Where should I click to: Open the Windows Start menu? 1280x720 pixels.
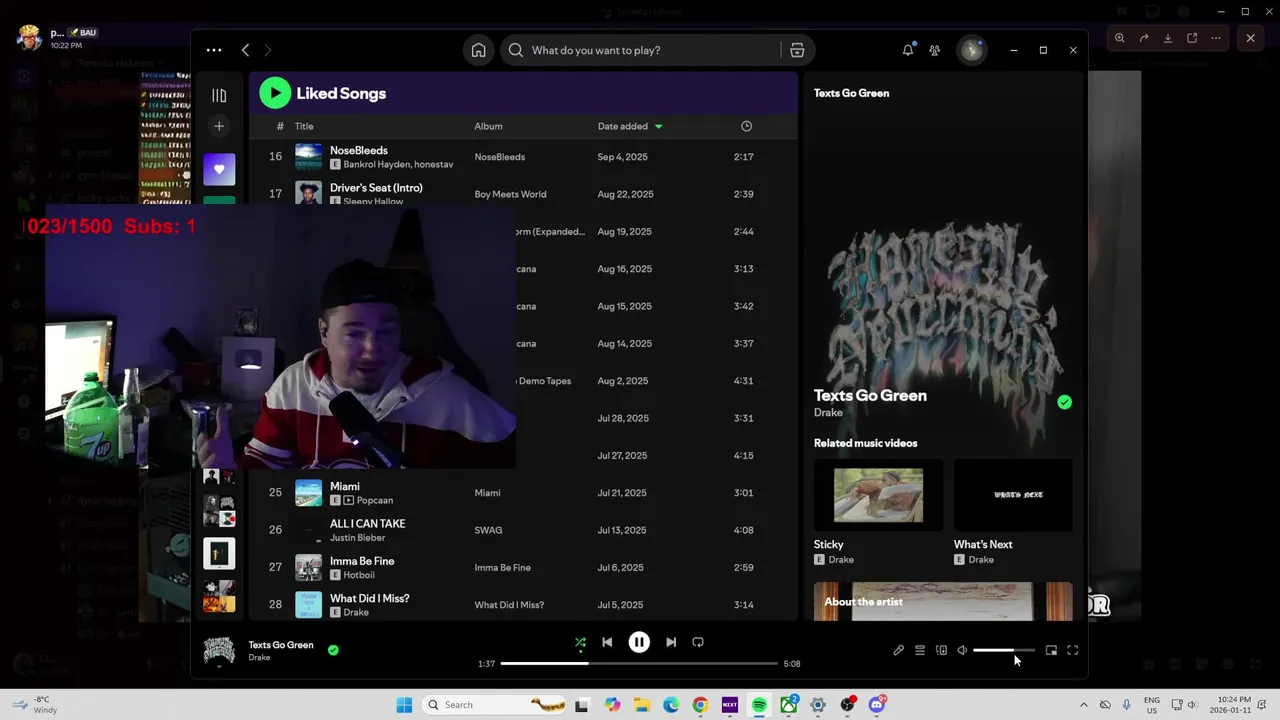404,705
